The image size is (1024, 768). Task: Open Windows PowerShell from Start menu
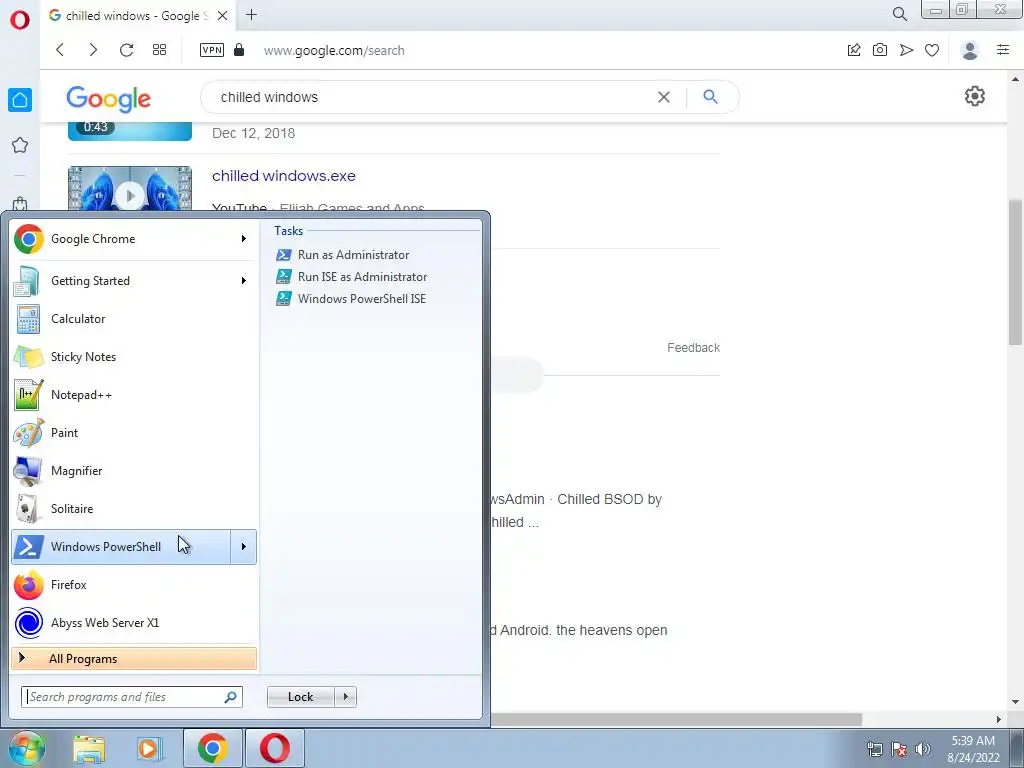(121, 547)
